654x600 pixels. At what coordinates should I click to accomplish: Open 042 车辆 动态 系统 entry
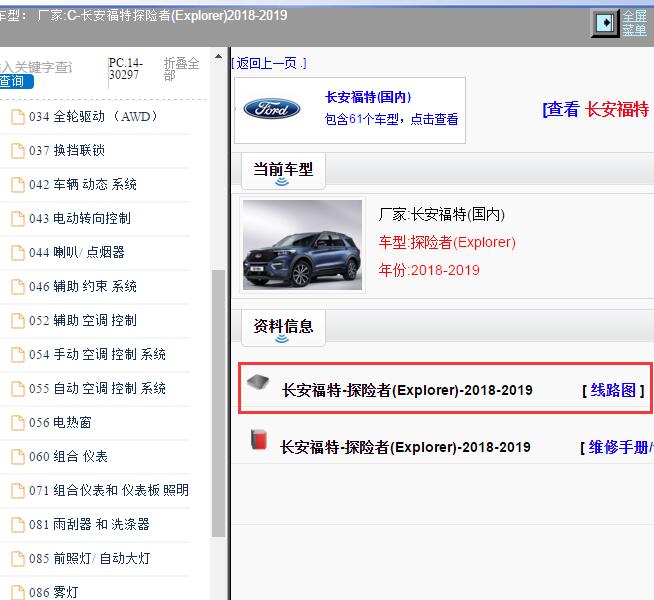click(x=83, y=184)
